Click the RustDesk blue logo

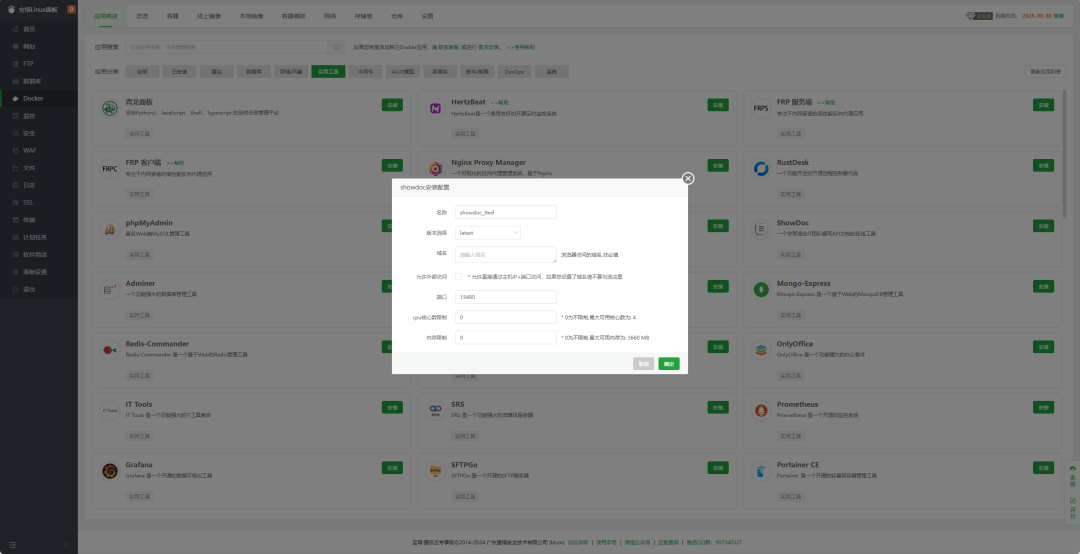pos(761,169)
